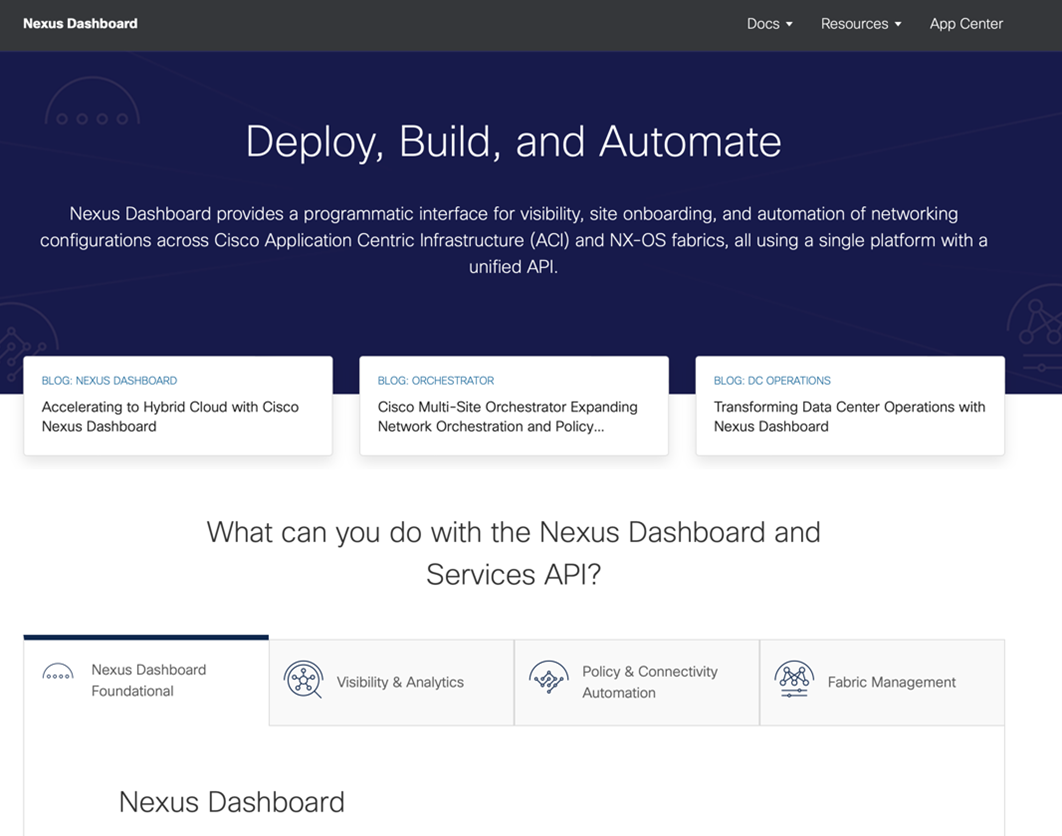Image resolution: width=1062 pixels, height=836 pixels.
Task: Open Transforming Data Center Operations blog post
Action: 849,416
